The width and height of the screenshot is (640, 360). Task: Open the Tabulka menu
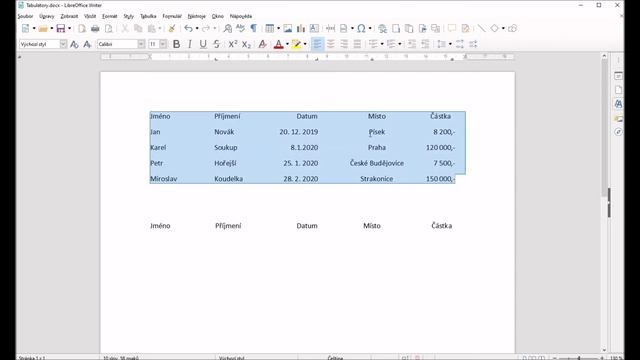(x=148, y=16)
